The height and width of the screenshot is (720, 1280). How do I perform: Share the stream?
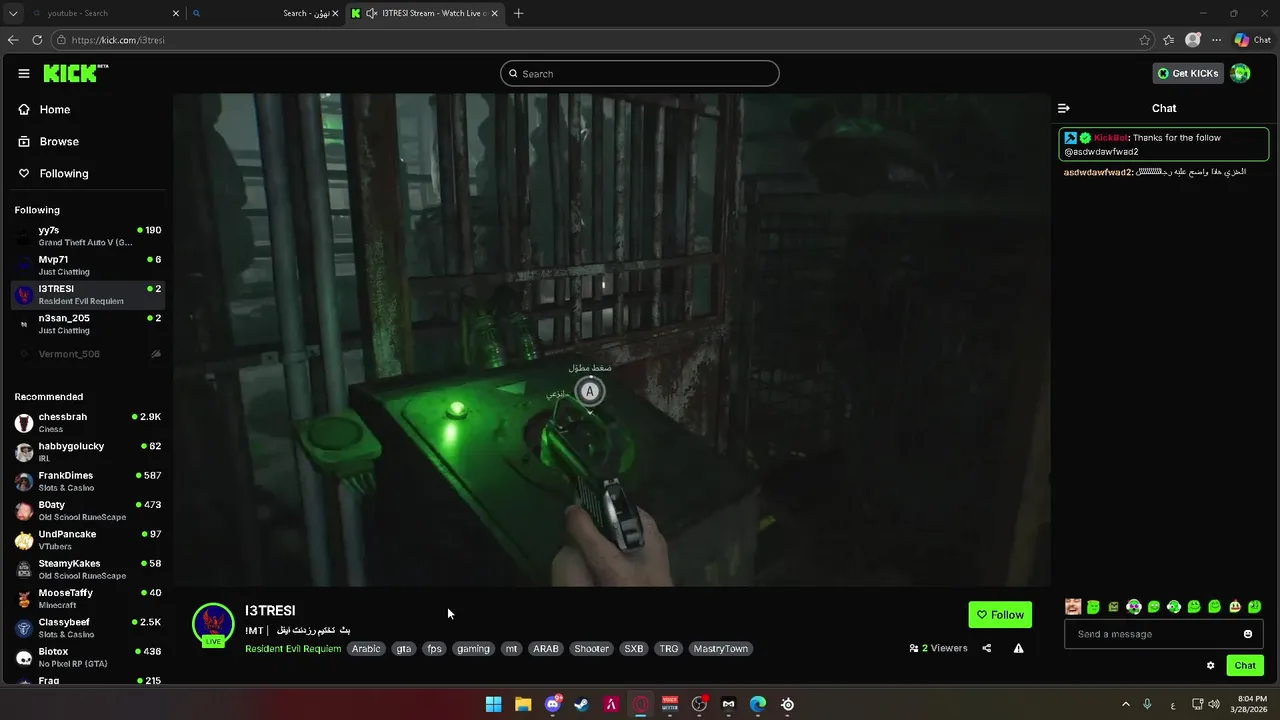pyautogui.click(x=987, y=648)
